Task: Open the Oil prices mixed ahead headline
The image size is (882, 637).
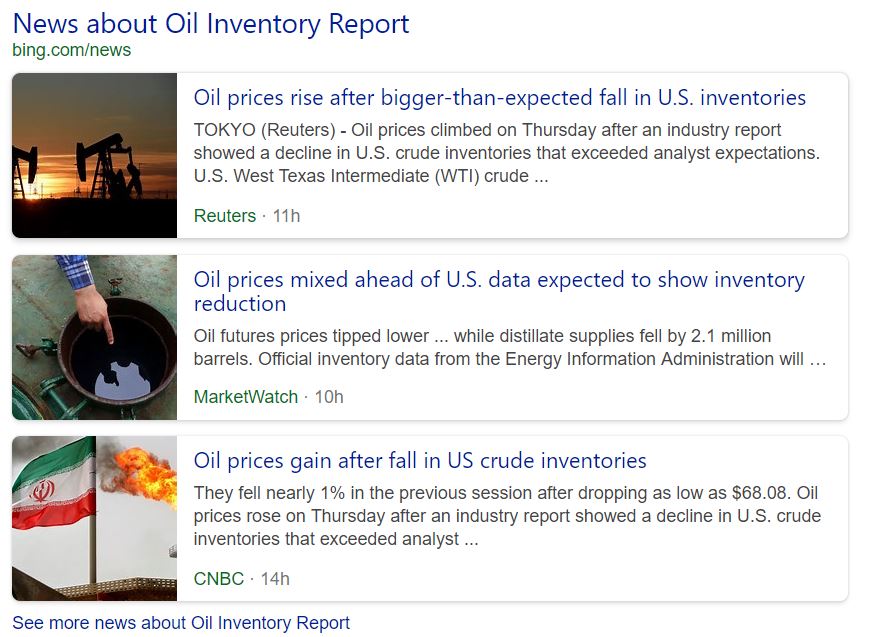Action: click(498, 291)
